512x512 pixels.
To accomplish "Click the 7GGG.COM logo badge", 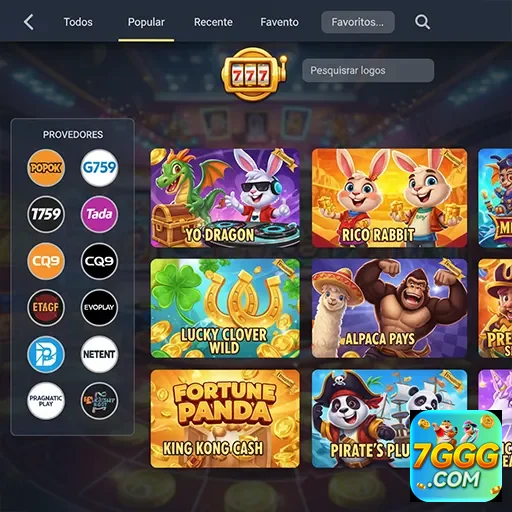I will click(x=456, y=456).
